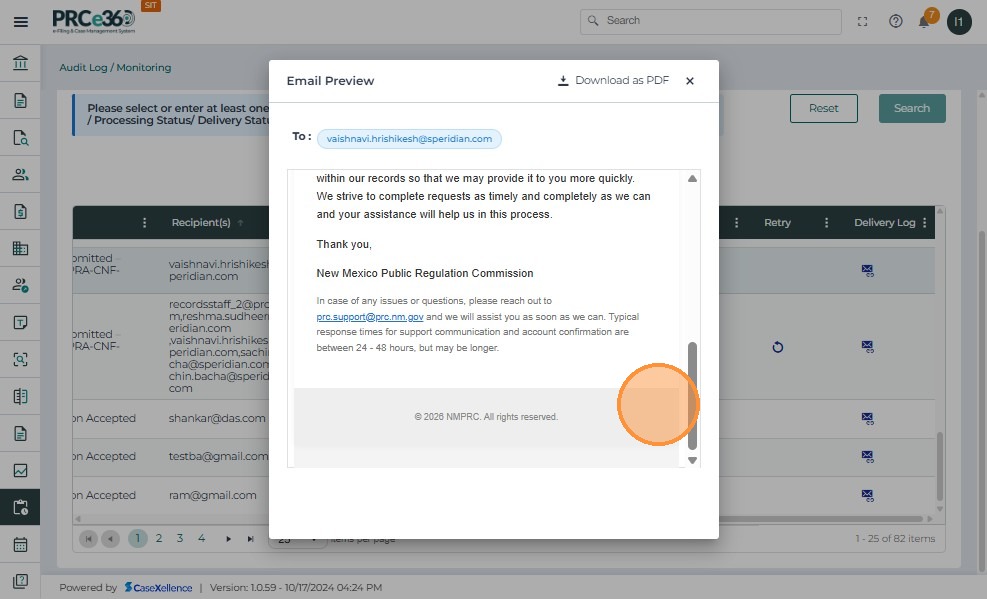Open delivery log envelope for testba@gmail.com row
Image resolution: width=987 pixels, height=599 pixels.
coord(867,456)
